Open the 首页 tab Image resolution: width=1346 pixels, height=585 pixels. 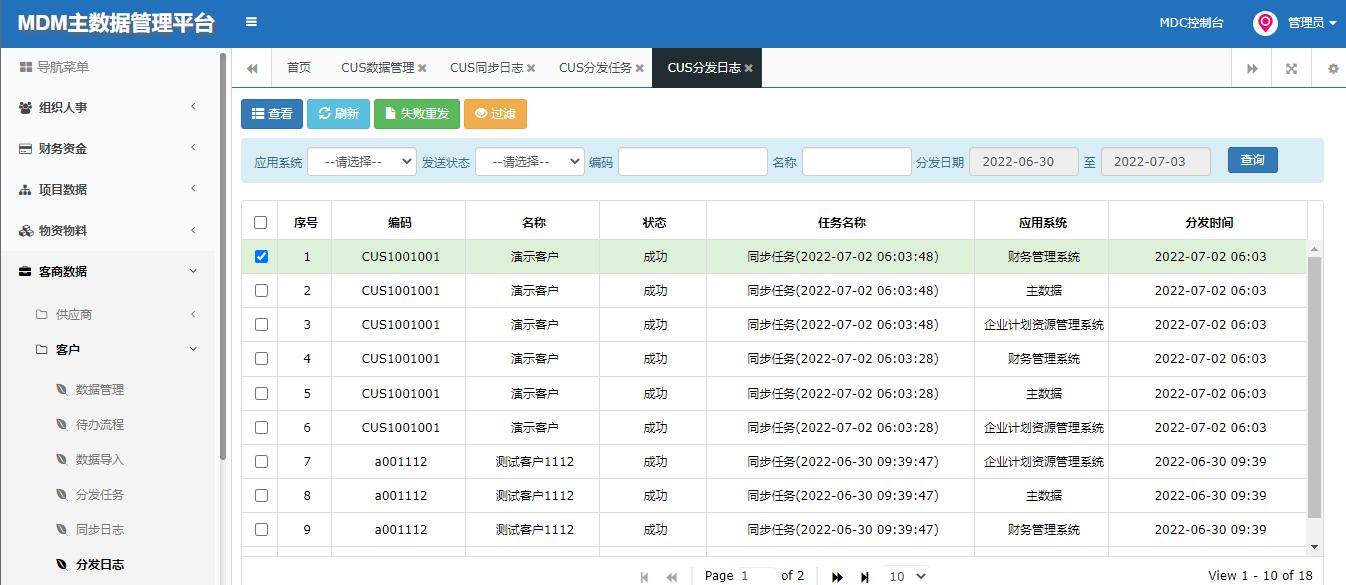pyautogui.click(x=300, y=67)
